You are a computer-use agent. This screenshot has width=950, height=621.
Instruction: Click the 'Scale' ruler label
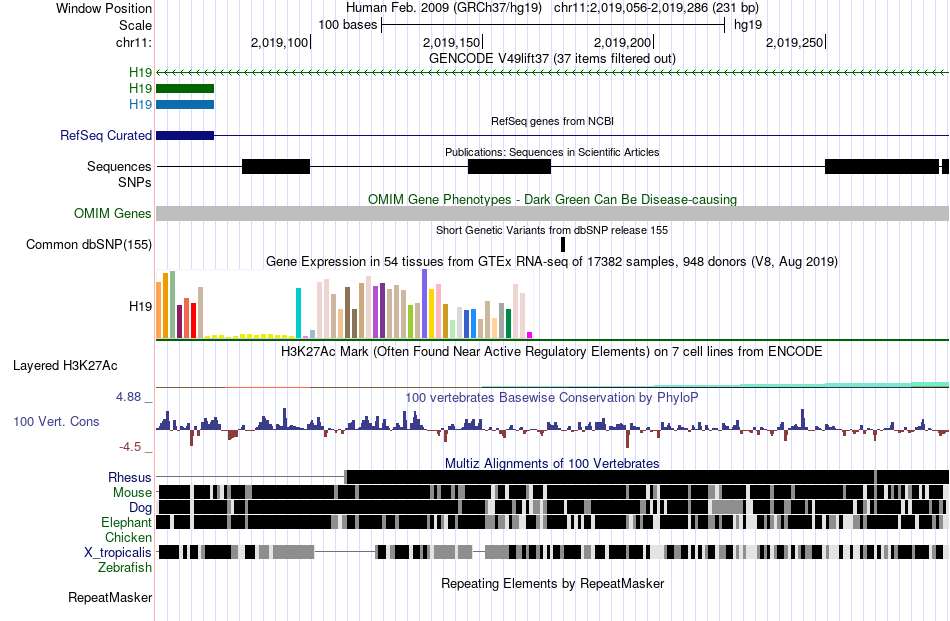pyautogui.click(x=135, y=25)
